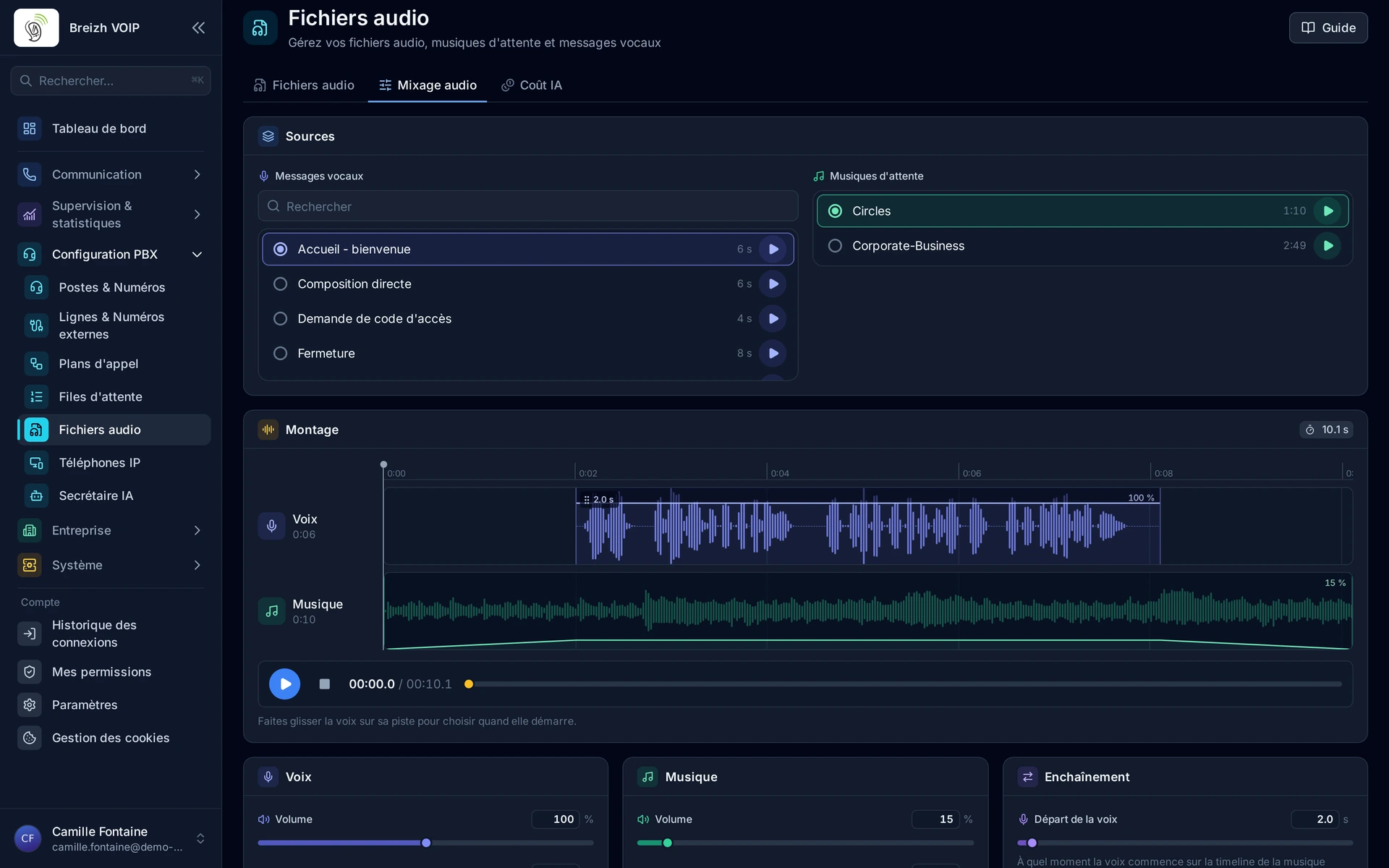This screenshot has height=868, width=1389.
Task: Select Accueil - bienvenue radio button
Action: 280,249
